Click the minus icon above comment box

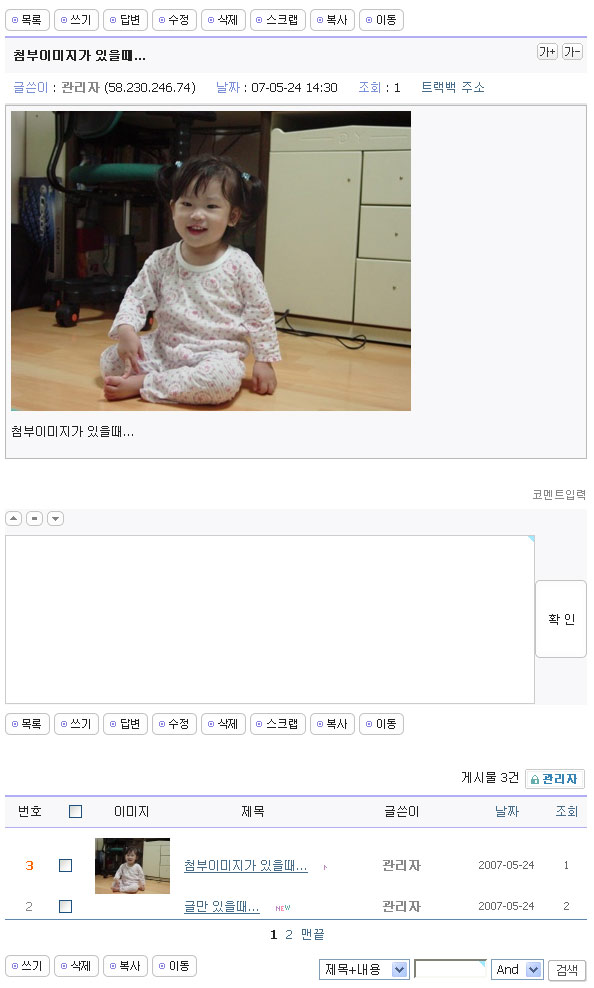pos(35,519)
